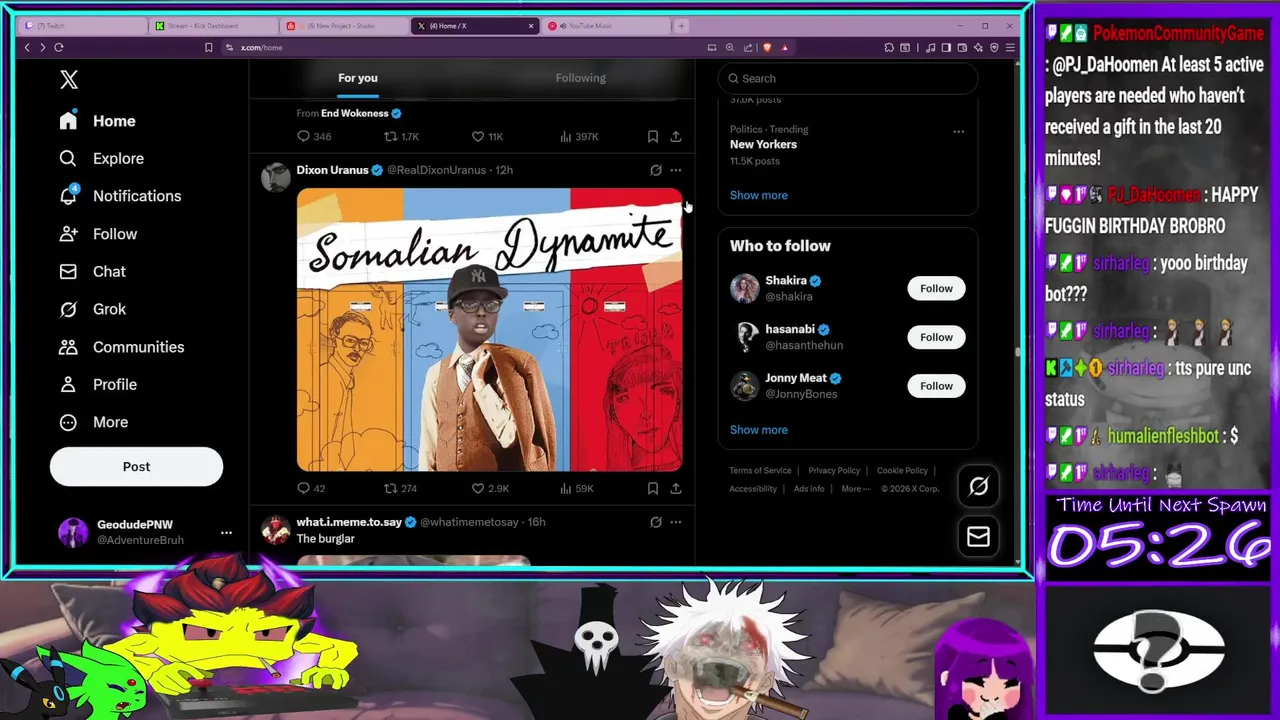Open the New Yorkers trending topic

tap(763, 144)
